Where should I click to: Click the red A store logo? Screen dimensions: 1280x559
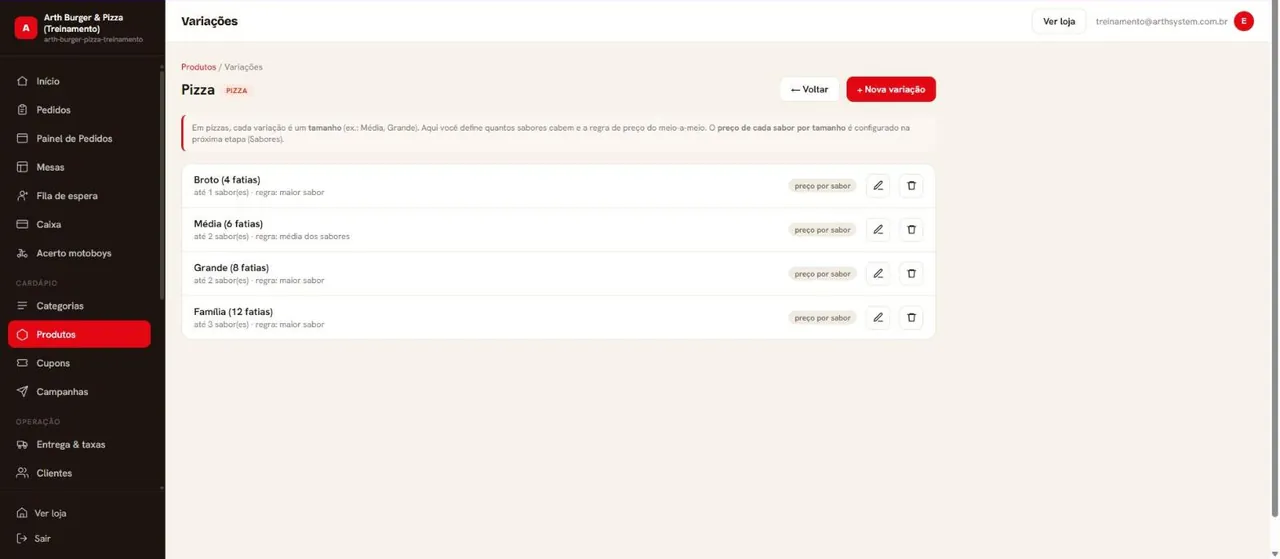[25, 28]
